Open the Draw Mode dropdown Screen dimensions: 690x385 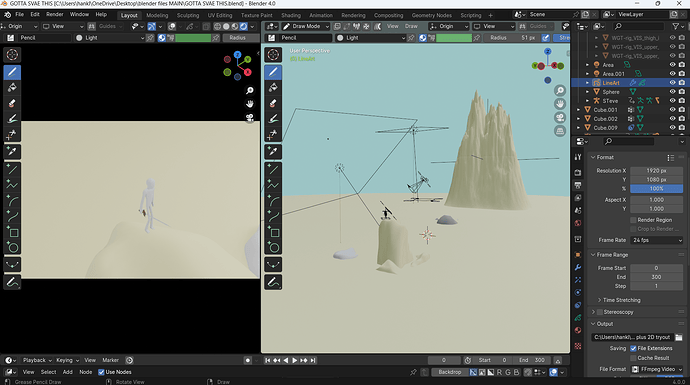[x=306, y=26]
